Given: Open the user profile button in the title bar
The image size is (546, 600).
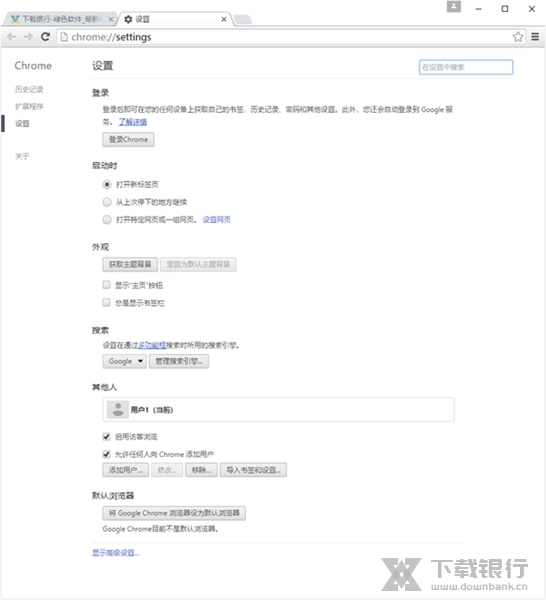Looking at the screenshot, I should pyautogui.click(x=454, y=7).
